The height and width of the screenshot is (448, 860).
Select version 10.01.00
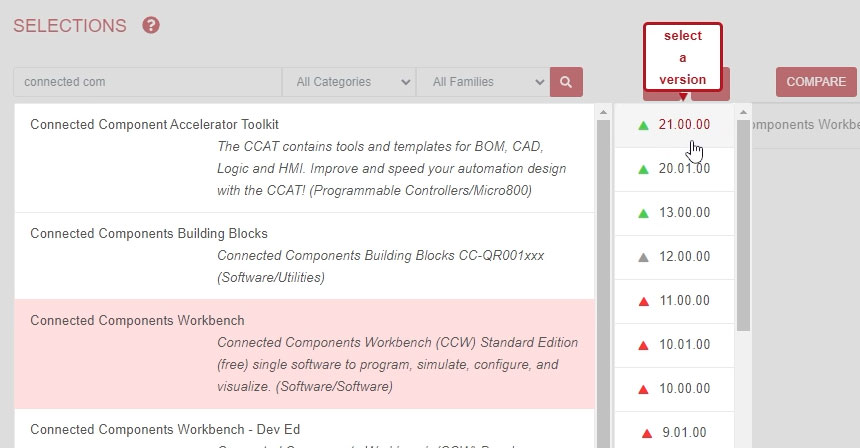674,344
